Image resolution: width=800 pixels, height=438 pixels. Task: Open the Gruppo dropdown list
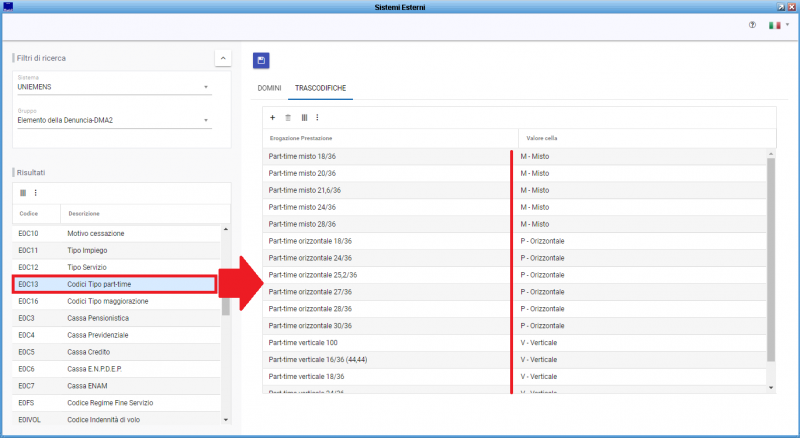[114, 120]
